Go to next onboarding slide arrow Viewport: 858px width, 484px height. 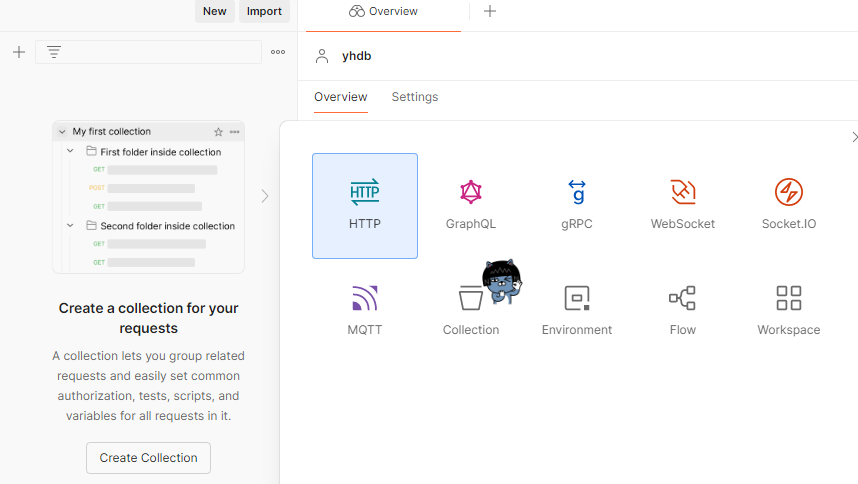coord(265,196)
